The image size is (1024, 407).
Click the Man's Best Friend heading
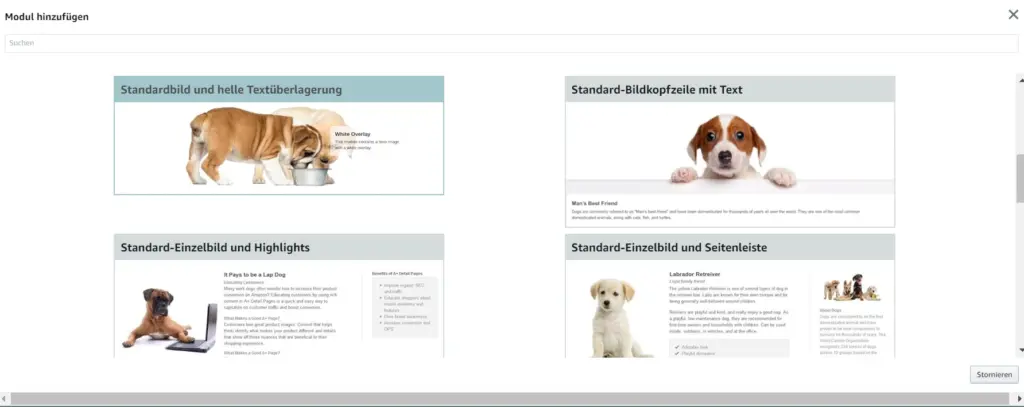click(594, 203)
